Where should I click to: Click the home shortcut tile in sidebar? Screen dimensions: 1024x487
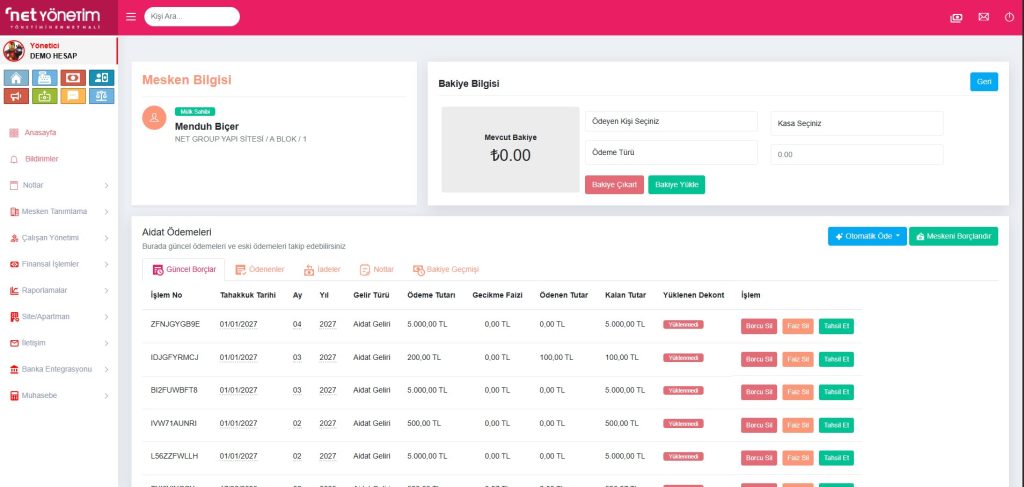pyautogui.click(x=16, y=78)
